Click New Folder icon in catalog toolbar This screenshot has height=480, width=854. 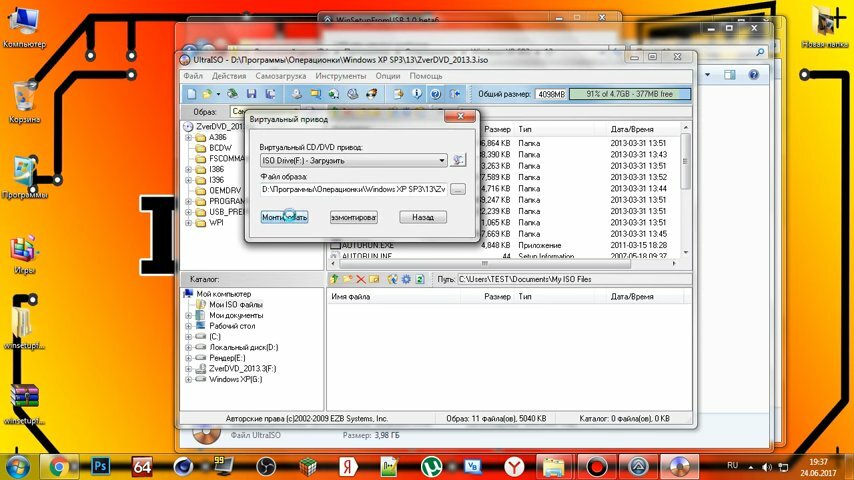tap(347, 279)
